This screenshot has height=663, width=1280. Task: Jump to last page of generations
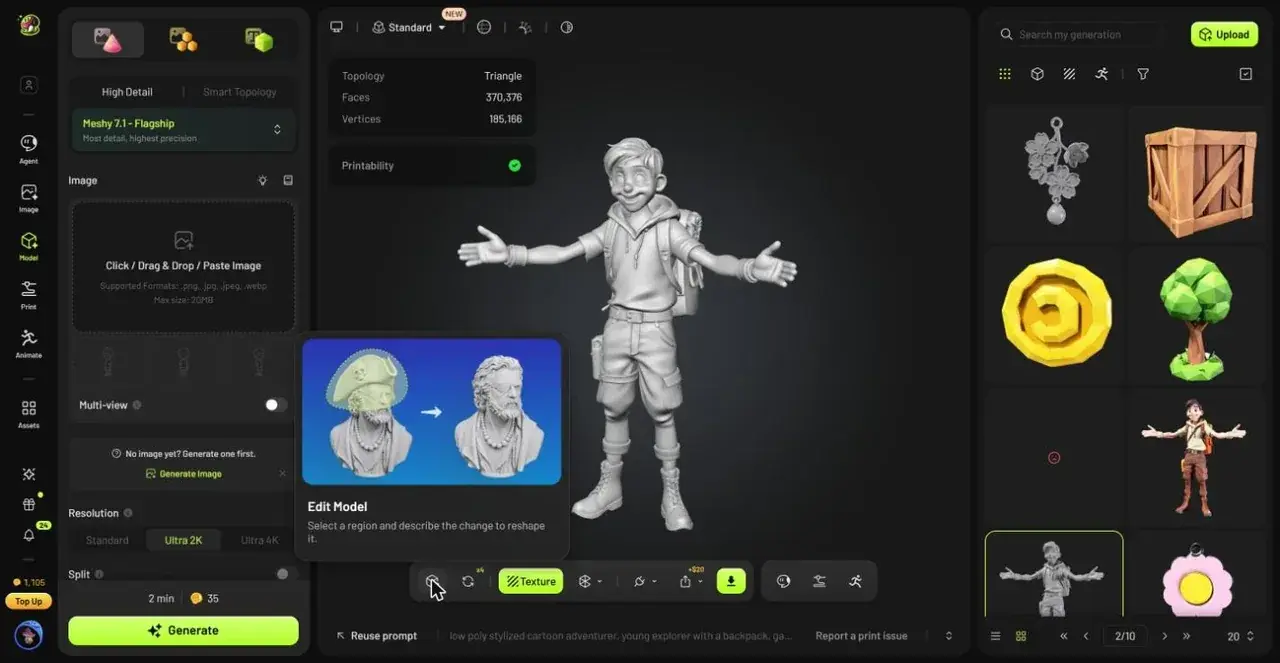pyautogui.click(x=1187, y=636)
